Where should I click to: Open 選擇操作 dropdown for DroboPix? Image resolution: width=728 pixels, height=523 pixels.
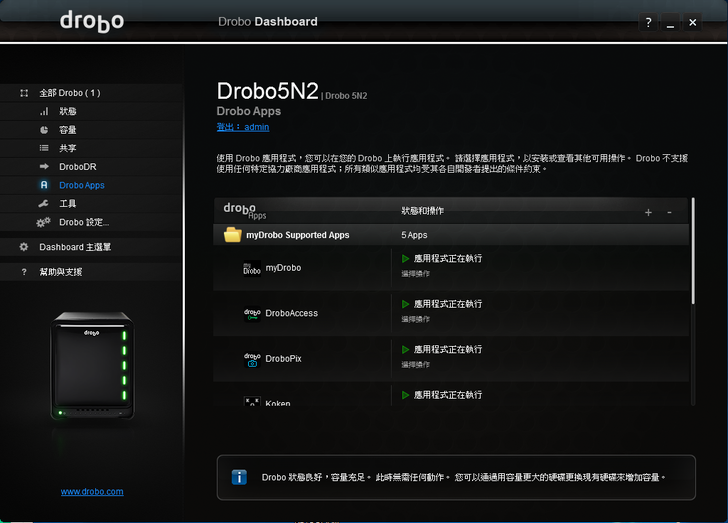coord(416,365)
